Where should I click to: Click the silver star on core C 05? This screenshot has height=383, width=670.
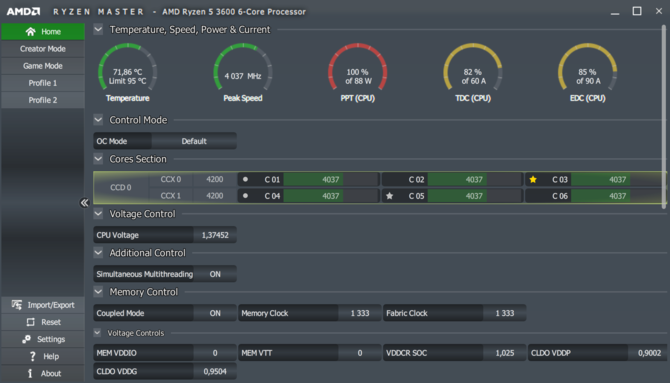pyautogui.click(x=389, y=196)
